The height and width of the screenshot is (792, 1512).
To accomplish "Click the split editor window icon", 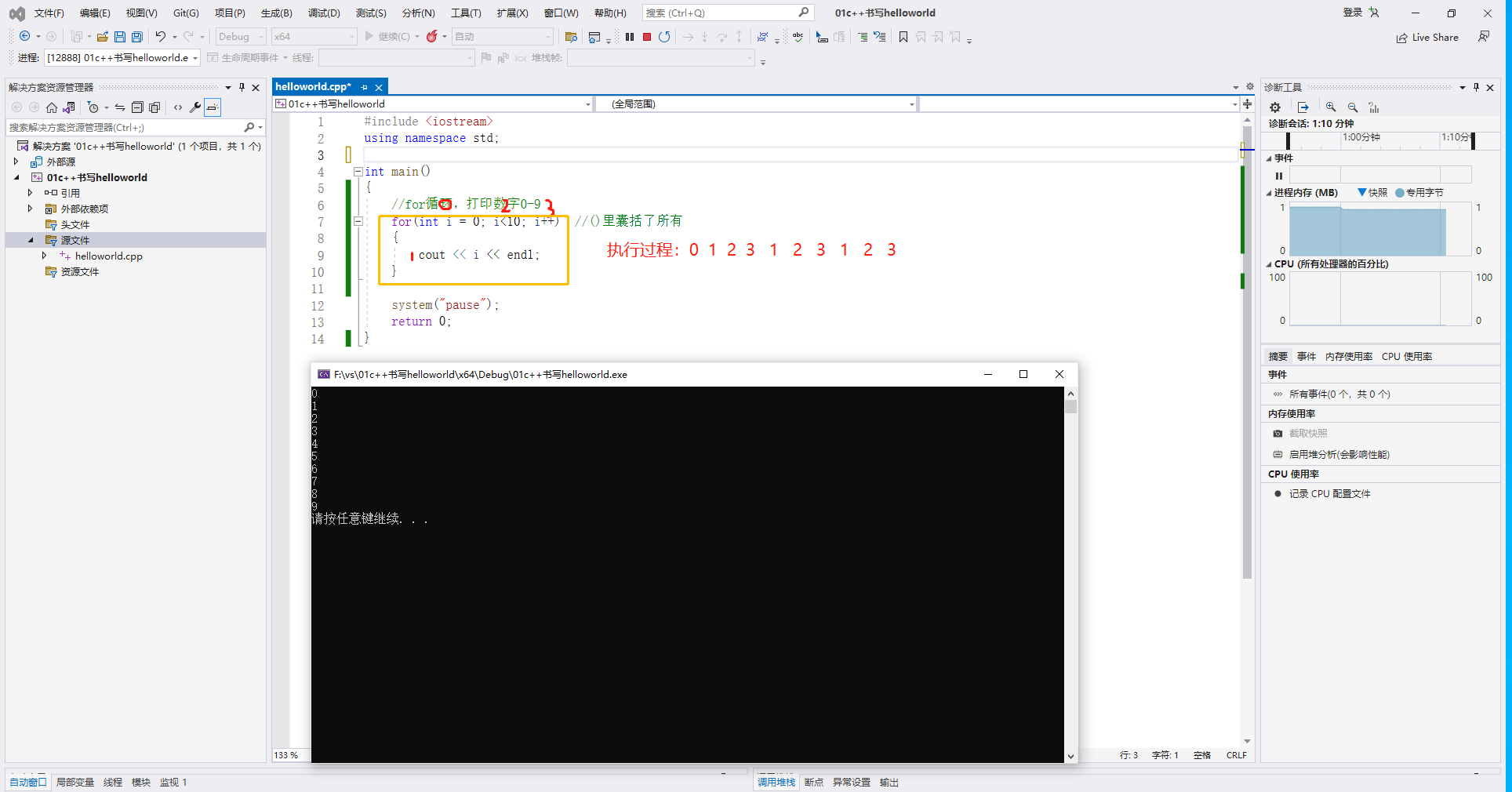I will point(1247,104).
